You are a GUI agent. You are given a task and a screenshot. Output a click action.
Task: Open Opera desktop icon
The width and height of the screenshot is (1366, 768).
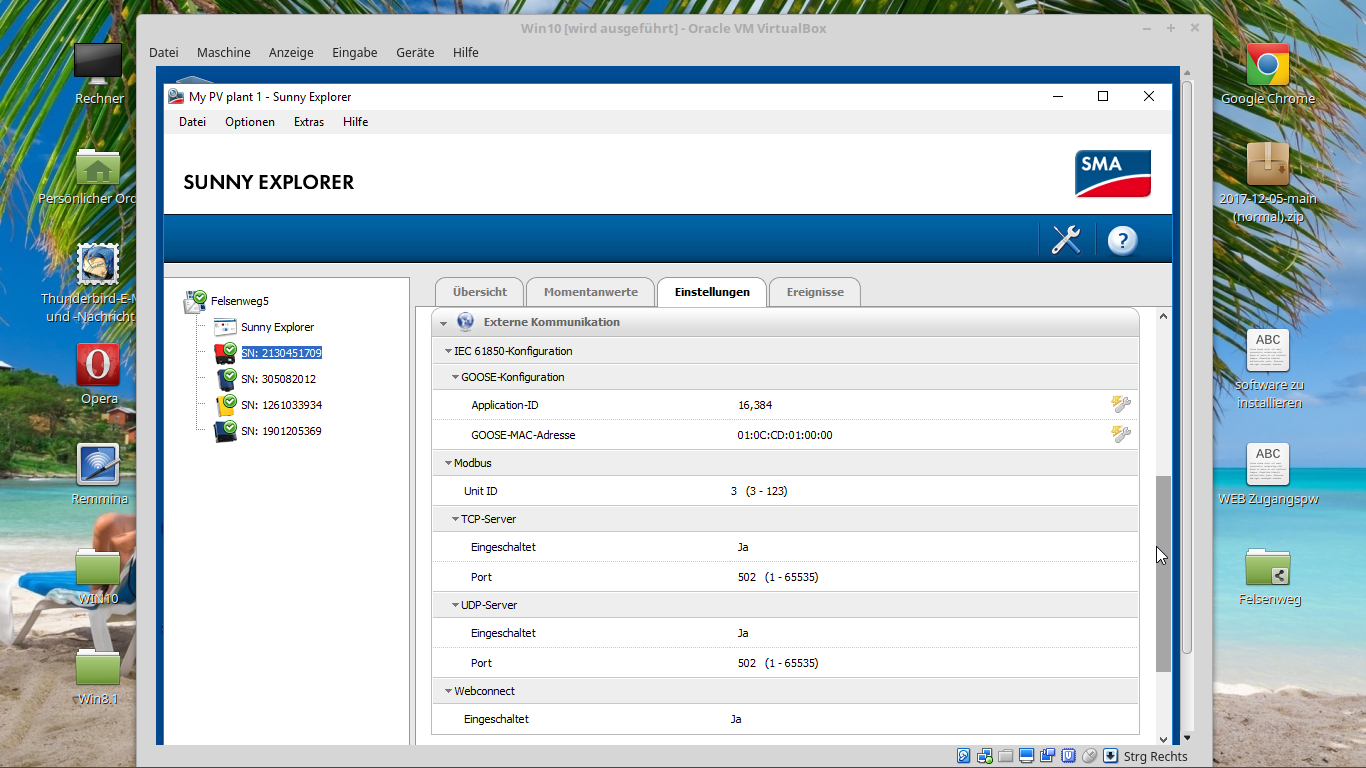pyautogui.click(x=98, y=365)
